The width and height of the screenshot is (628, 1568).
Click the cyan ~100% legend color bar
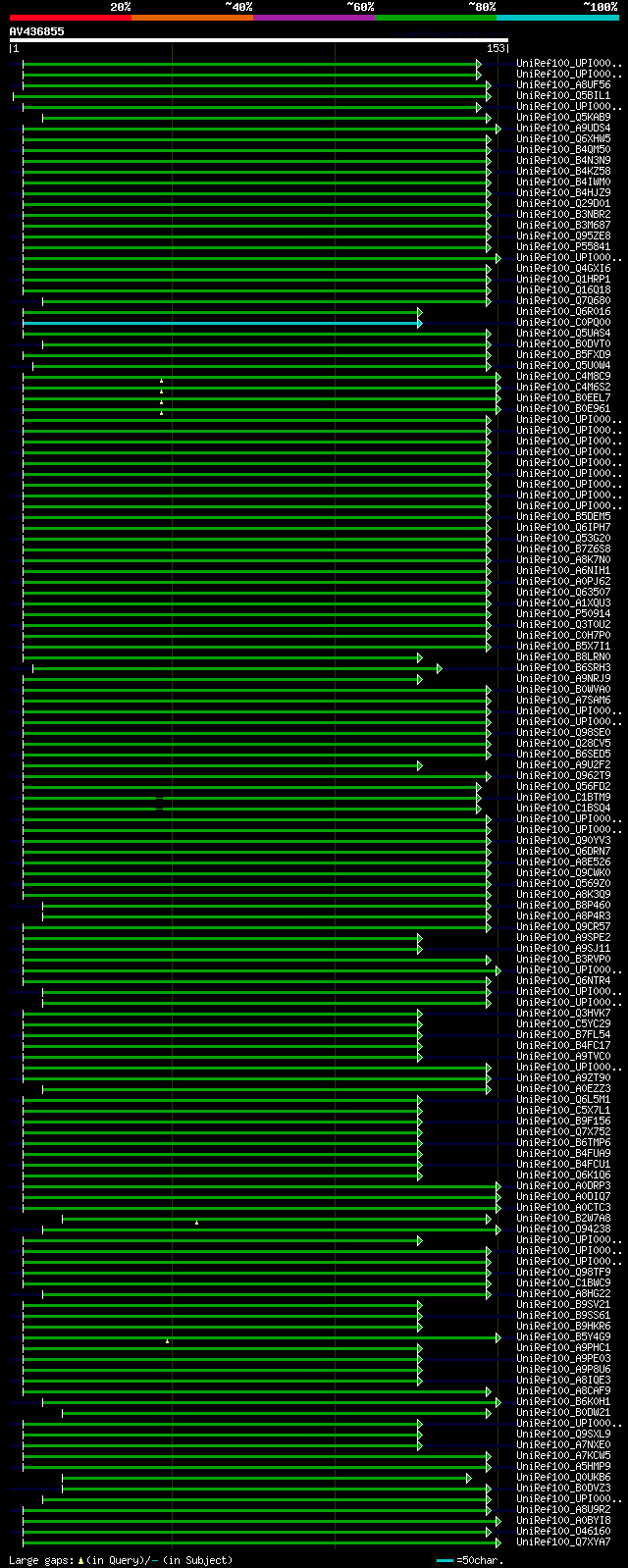click(557, 18)
